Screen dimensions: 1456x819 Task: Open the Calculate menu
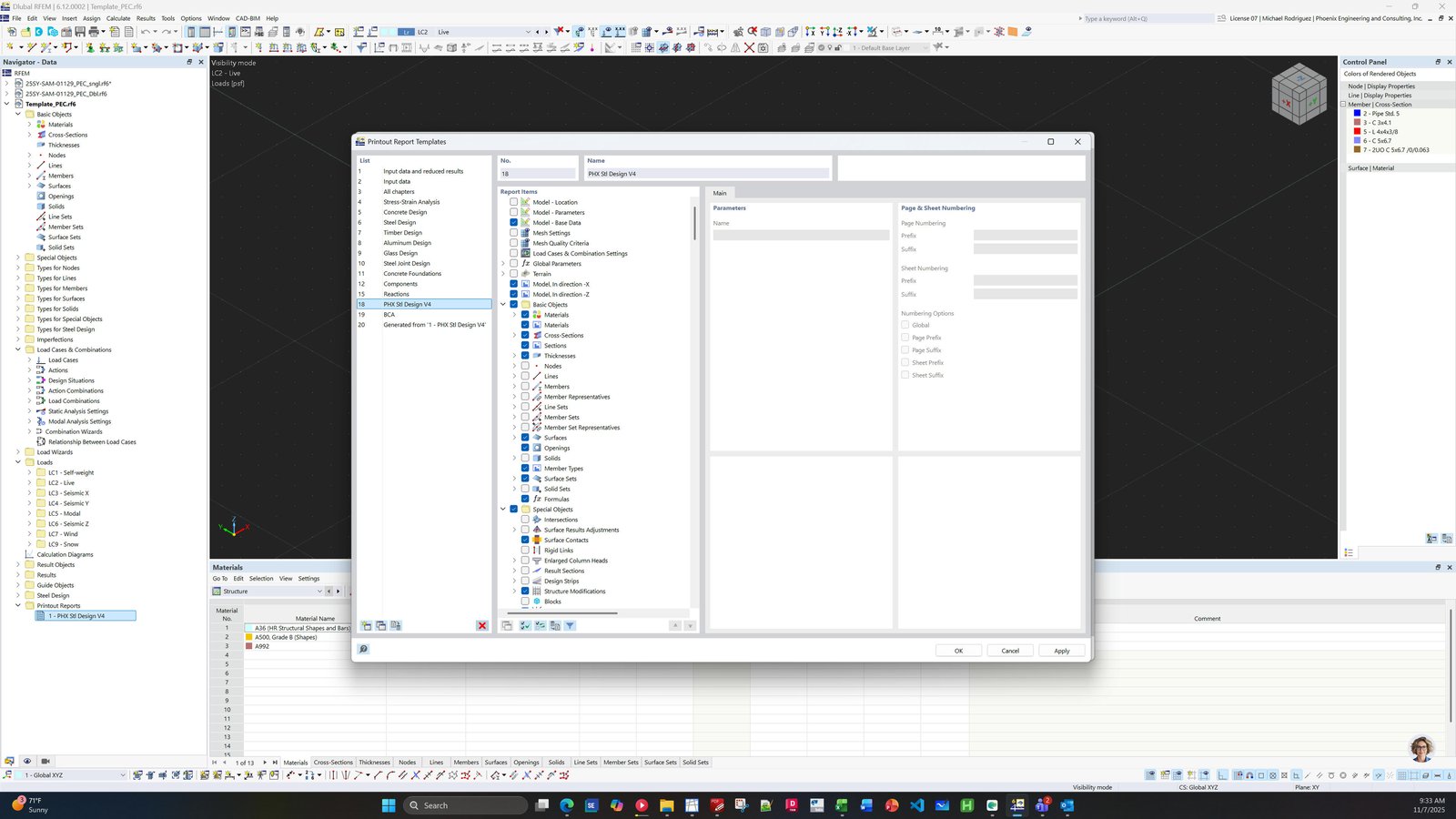click(118, 18)
